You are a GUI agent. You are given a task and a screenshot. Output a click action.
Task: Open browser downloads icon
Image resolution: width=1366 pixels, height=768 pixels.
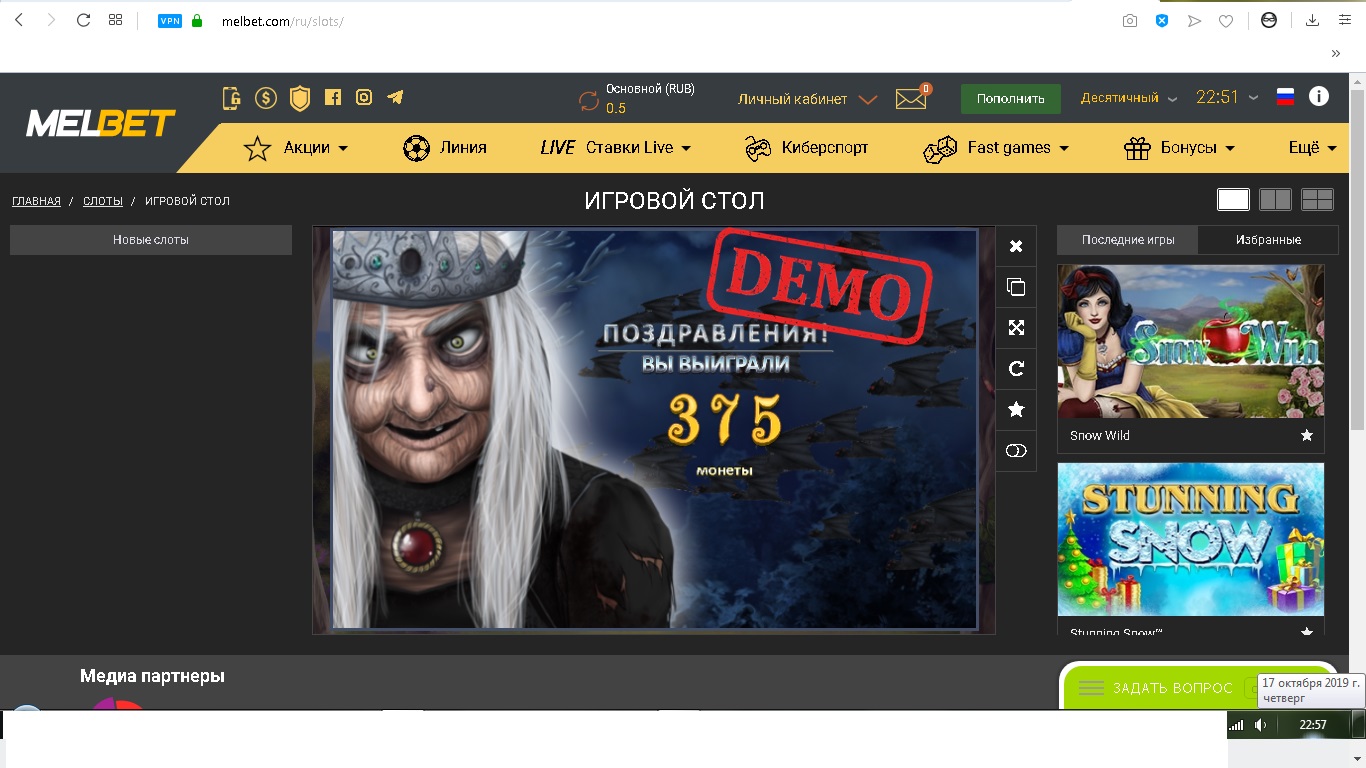point(1312,20)
